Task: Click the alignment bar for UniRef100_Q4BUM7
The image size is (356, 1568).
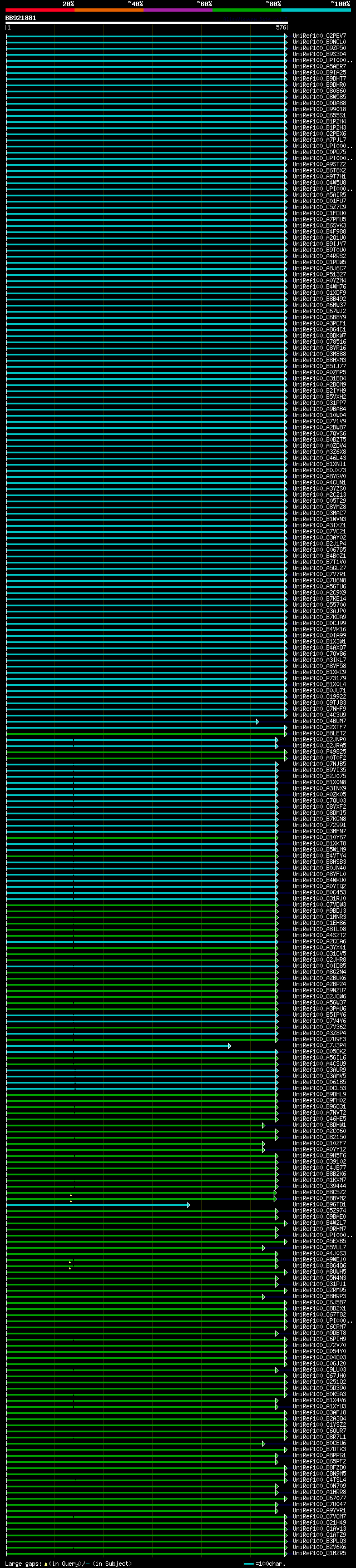Action: (132, 721)
